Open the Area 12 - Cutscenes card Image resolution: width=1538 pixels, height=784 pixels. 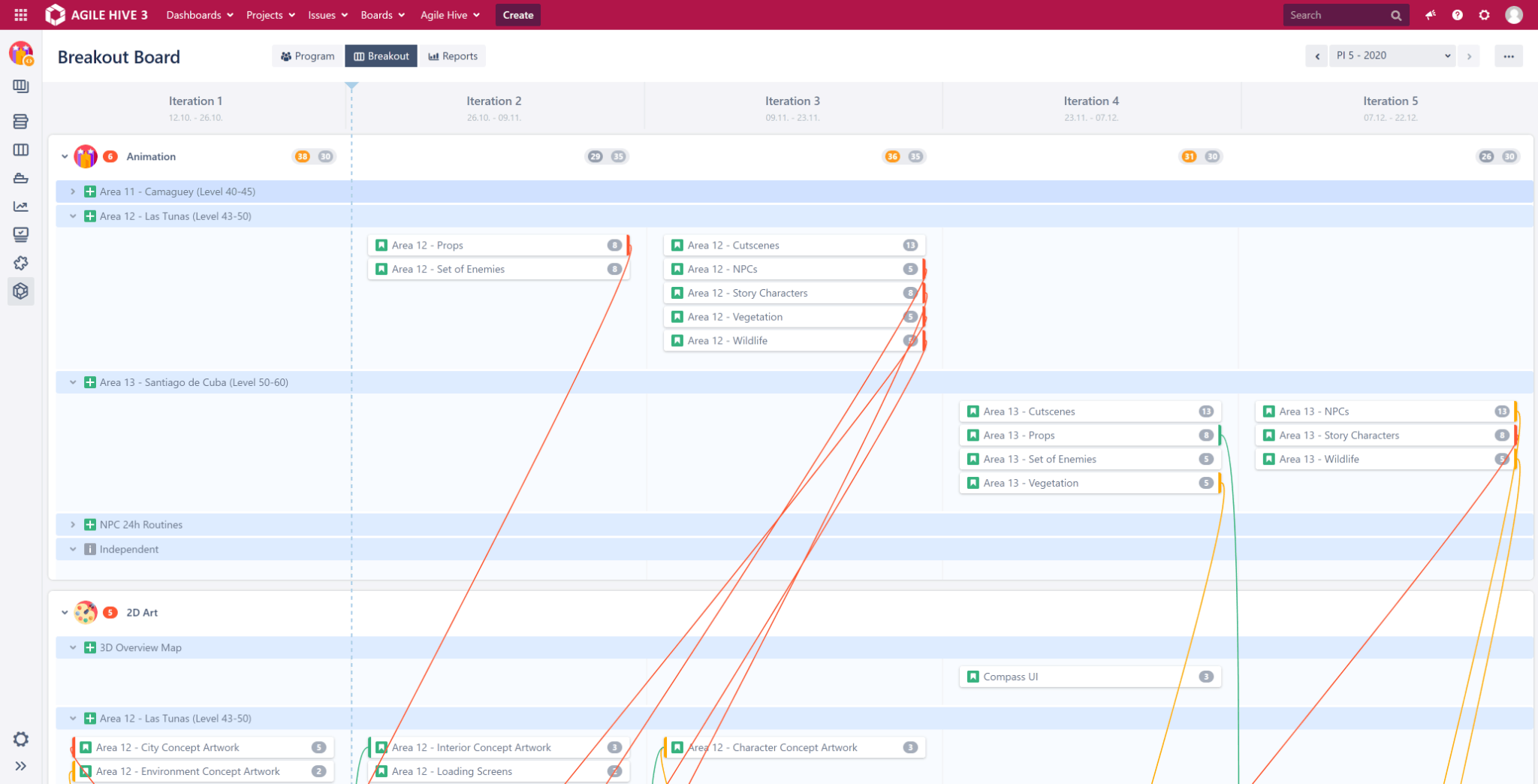pos(781,246)
